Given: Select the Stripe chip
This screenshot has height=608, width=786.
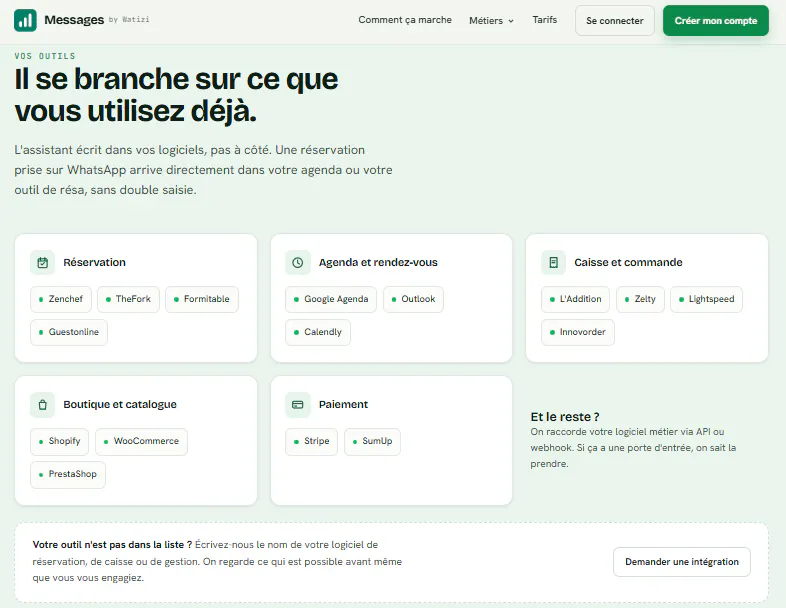Looking at the screenshot, I should (x=311, y=442).
